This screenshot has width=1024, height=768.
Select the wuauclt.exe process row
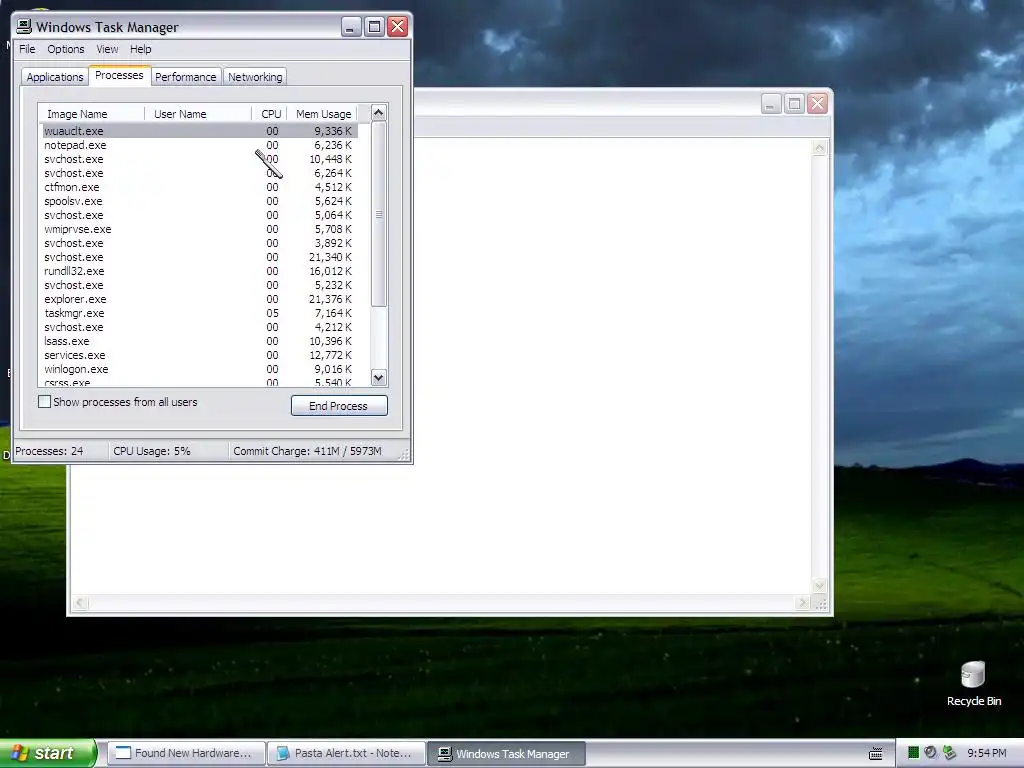tap(199, 131)
